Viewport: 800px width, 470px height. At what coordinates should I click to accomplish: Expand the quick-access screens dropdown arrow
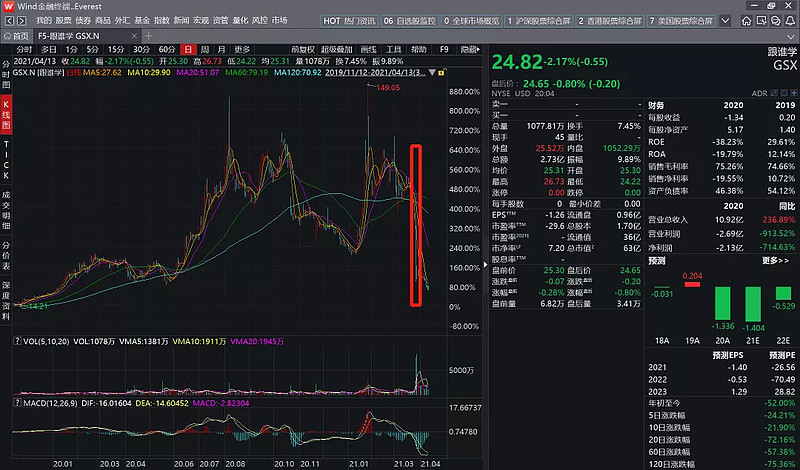click(x=725, y=21)
